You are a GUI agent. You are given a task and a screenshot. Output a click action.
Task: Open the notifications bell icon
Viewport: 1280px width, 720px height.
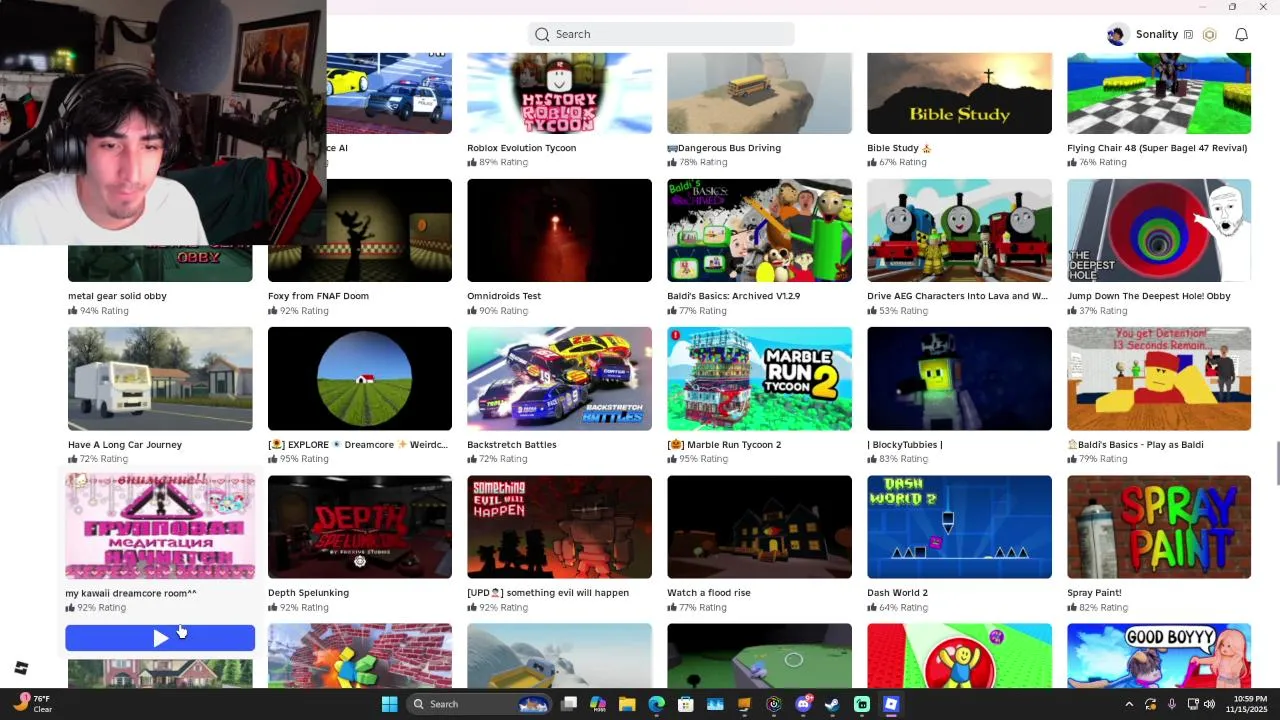click(1241, 34)
